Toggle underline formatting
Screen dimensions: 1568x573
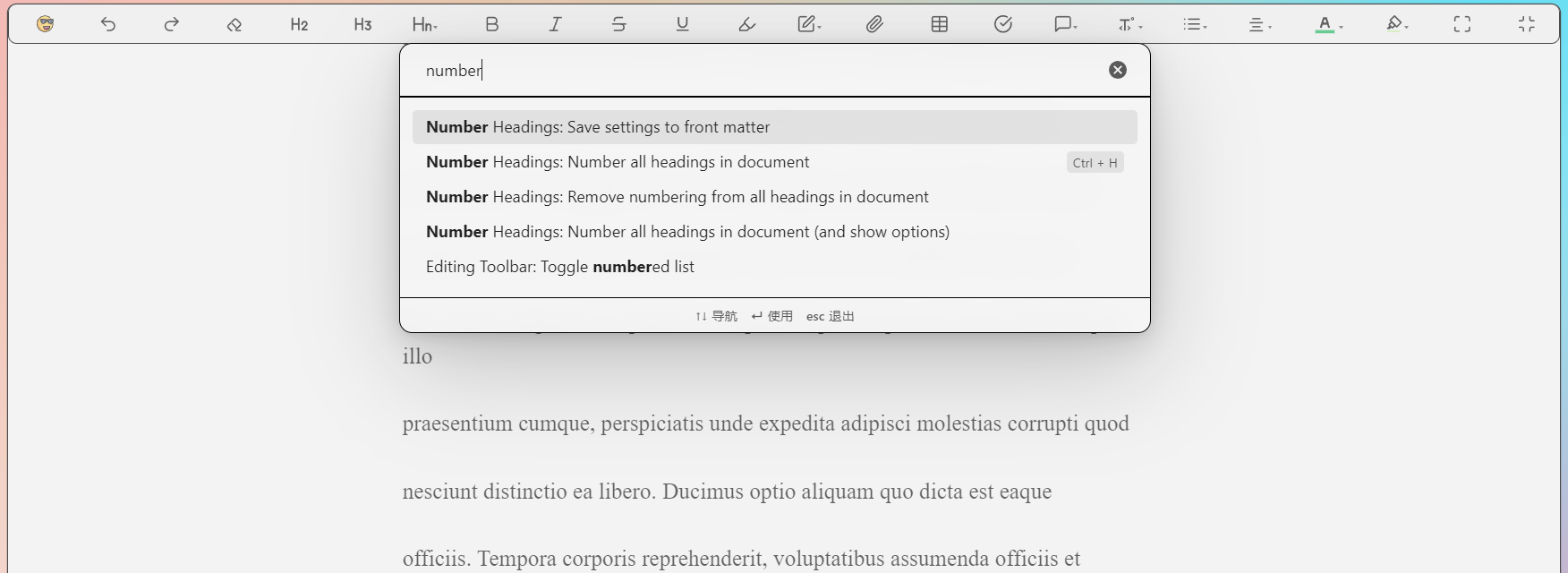point(682,24)
